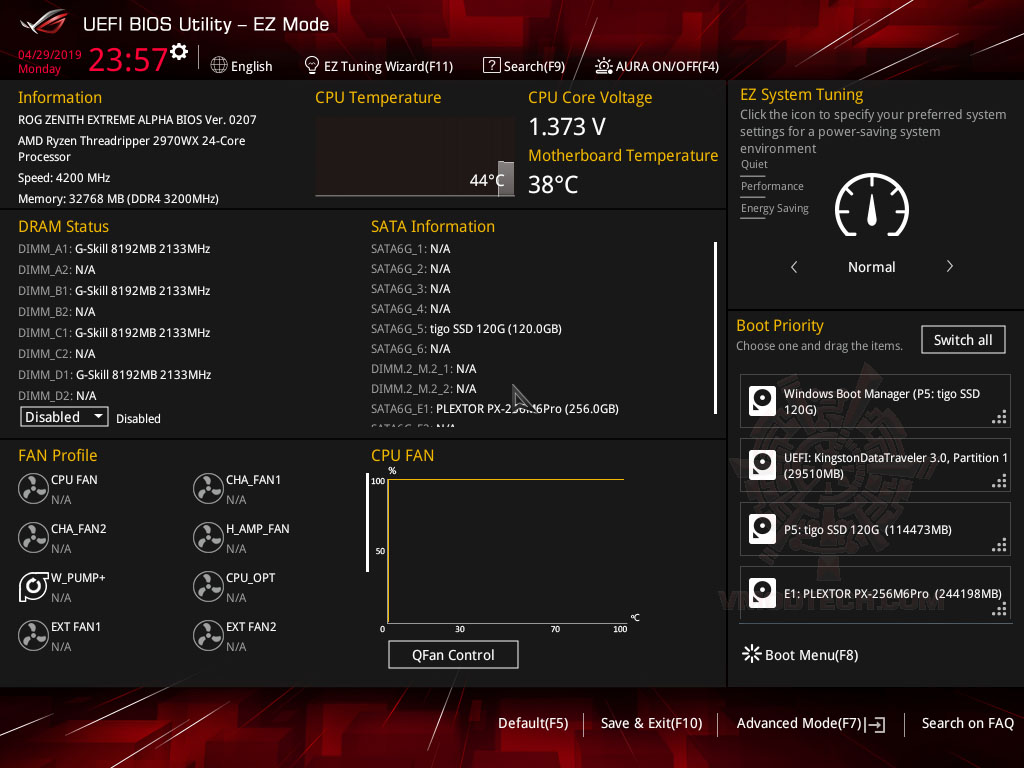Click DIMM_B1 G-Skill 8192MB entry
The height and width of the screenshot is (768, 1024).
click(114, 291)
